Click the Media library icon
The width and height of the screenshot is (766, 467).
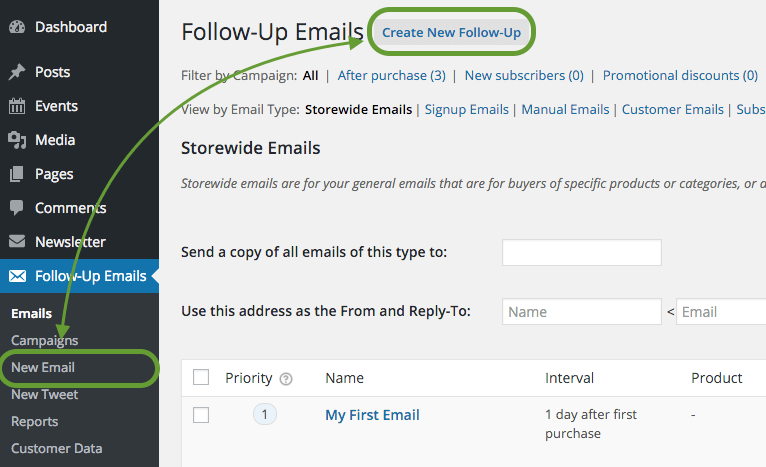pyautogui.click(x=16, y=140)
